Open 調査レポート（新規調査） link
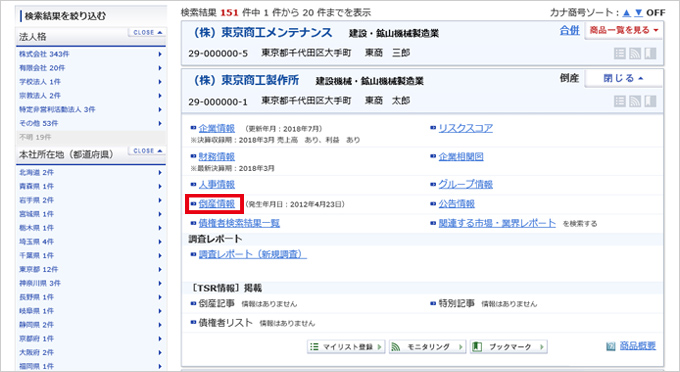680x372 pixels. coord(252,254)
